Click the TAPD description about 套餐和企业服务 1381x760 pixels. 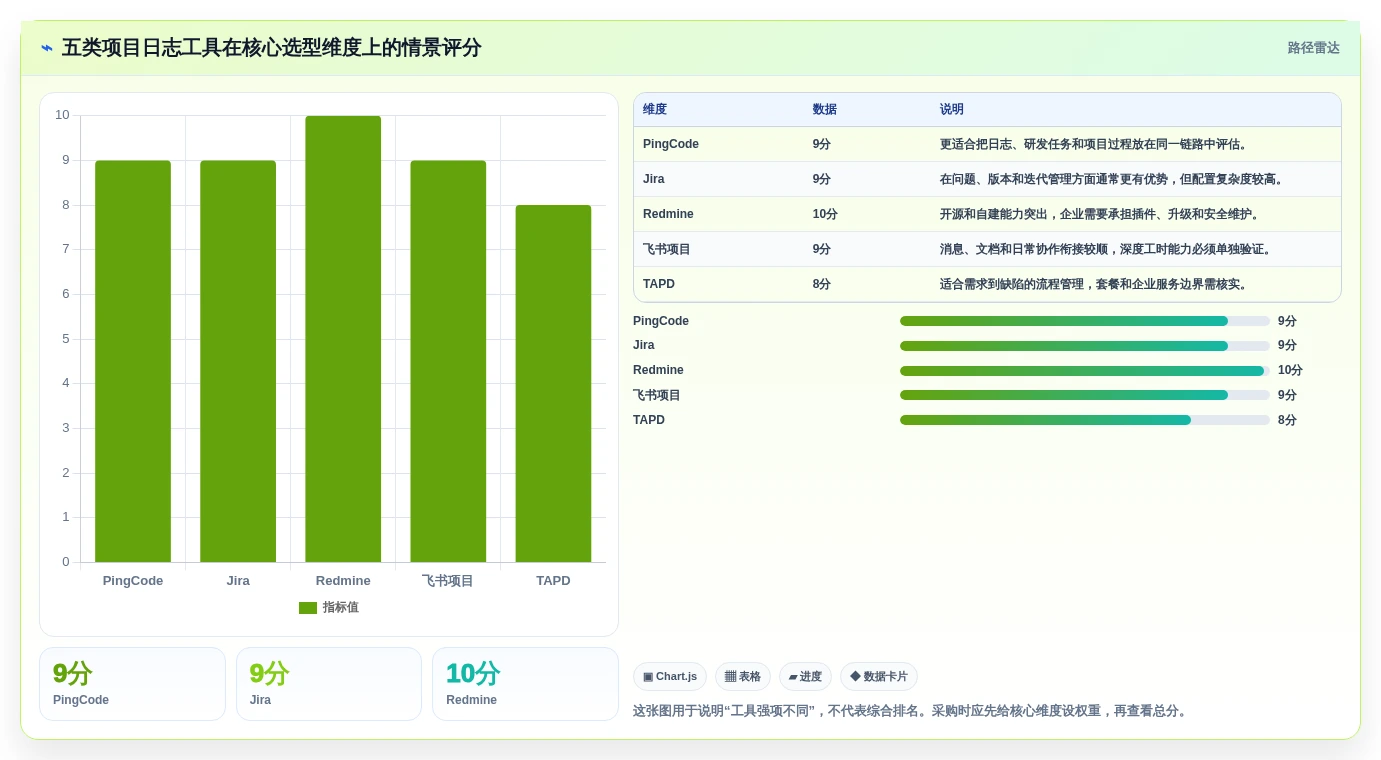(x=1096, y=284)
